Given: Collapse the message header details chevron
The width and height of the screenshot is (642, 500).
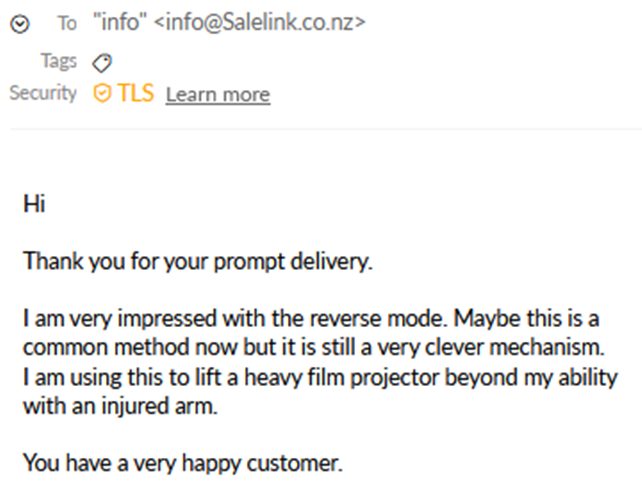Looking at the screenshot, I should pos(18,26).
